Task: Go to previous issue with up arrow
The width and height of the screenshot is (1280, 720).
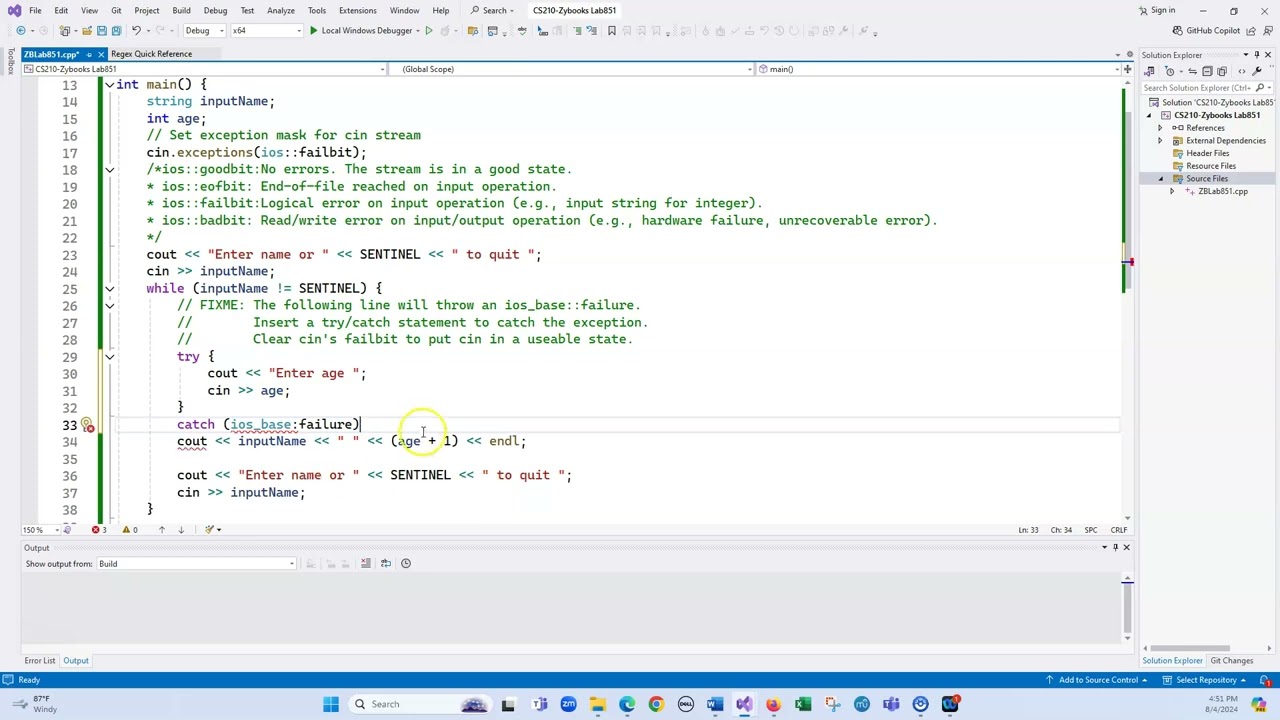Action: [x=161, y=530]
